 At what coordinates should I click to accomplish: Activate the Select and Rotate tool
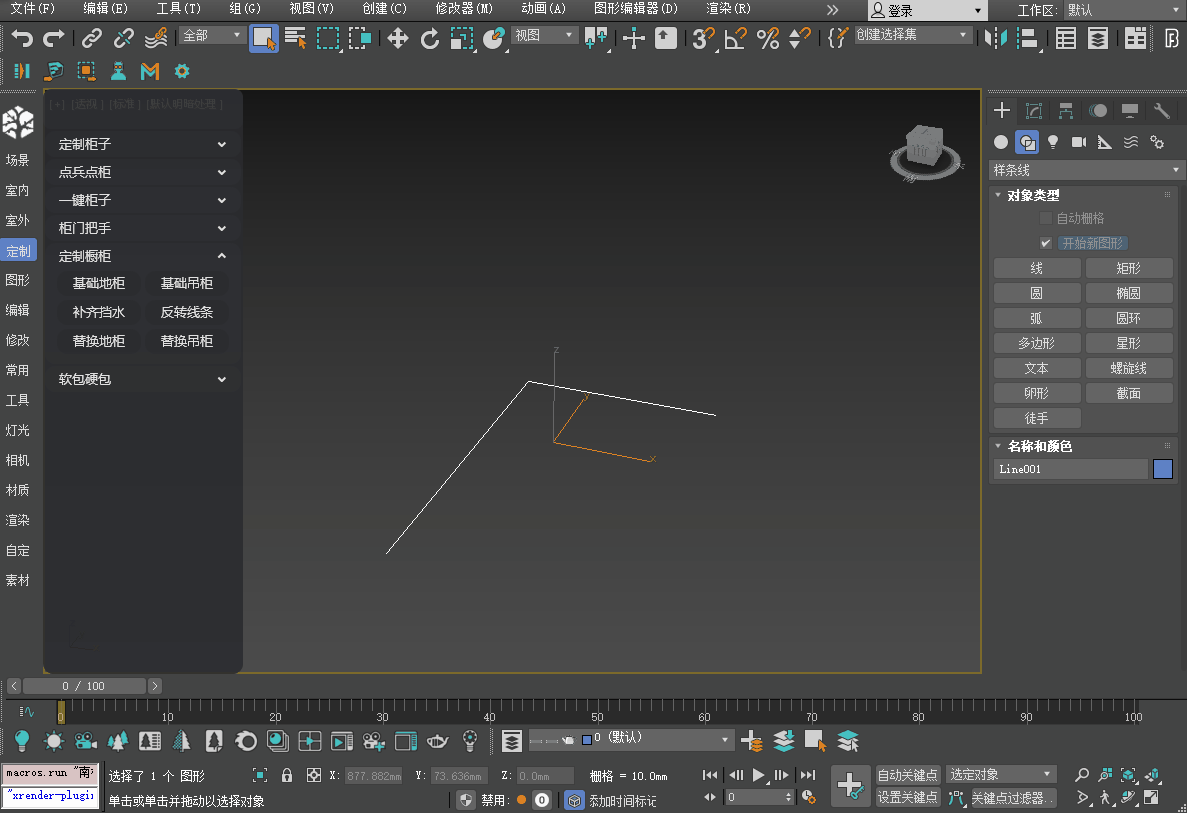pos(429,38)
